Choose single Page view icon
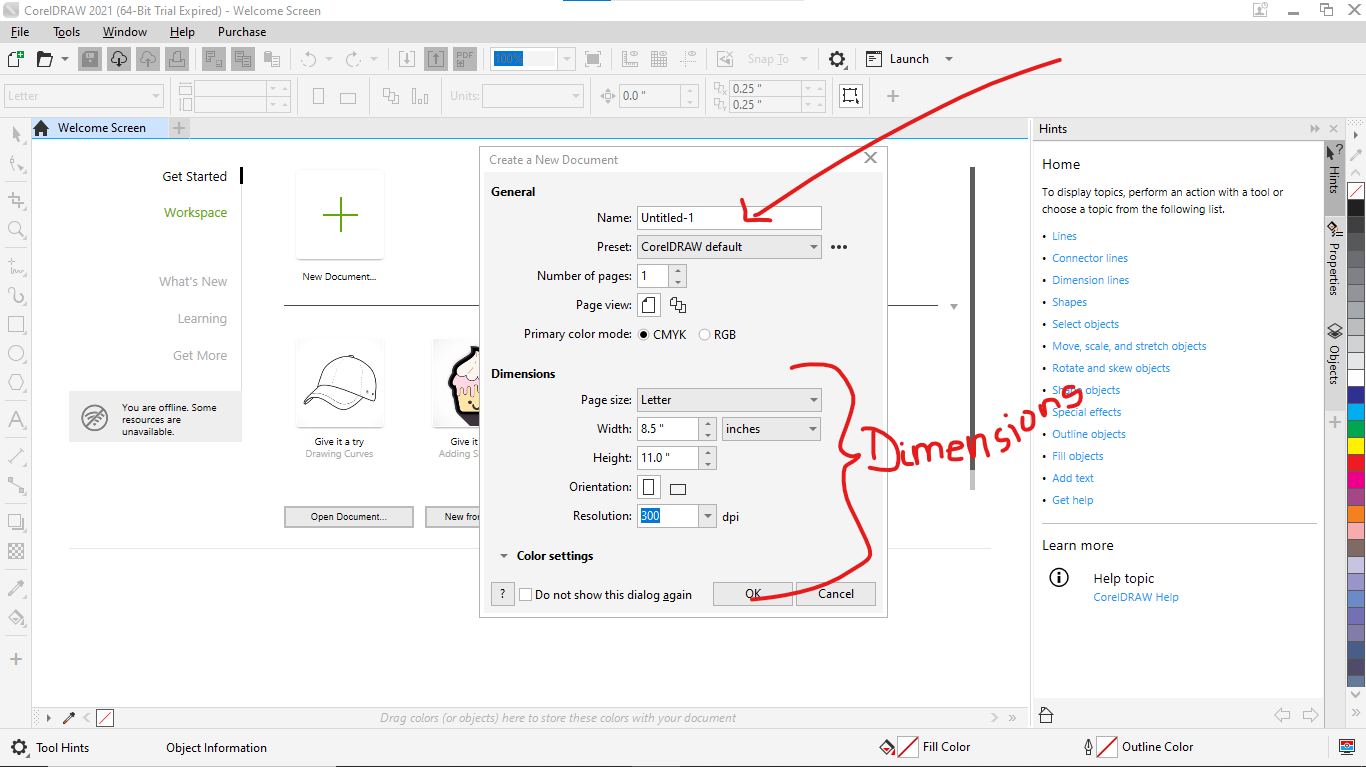This screenshot has width=1366, height=767. tap(650, 305)
